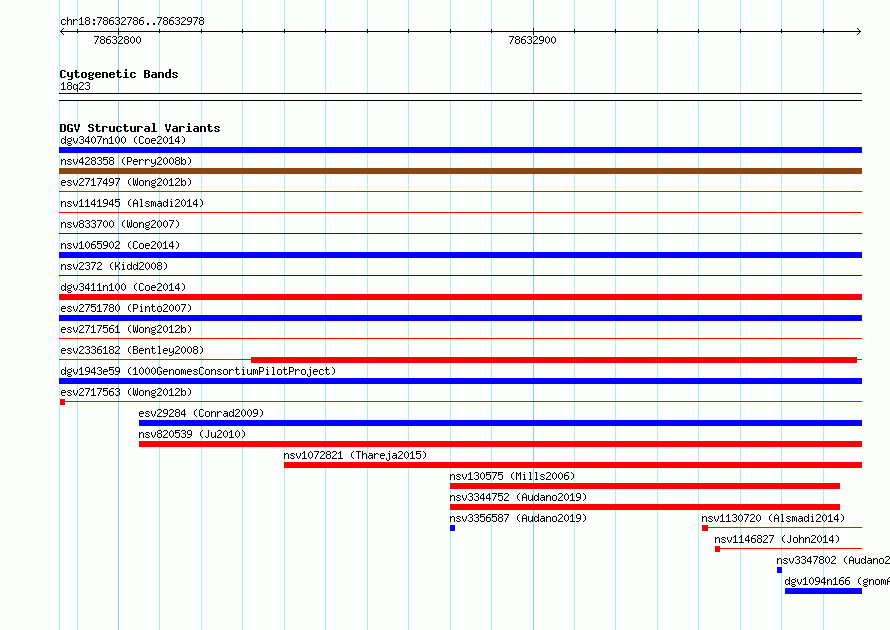Select esv2336182 (Bentley2008) label
Screen dimensions: 890x630
[x=132, y=350]
